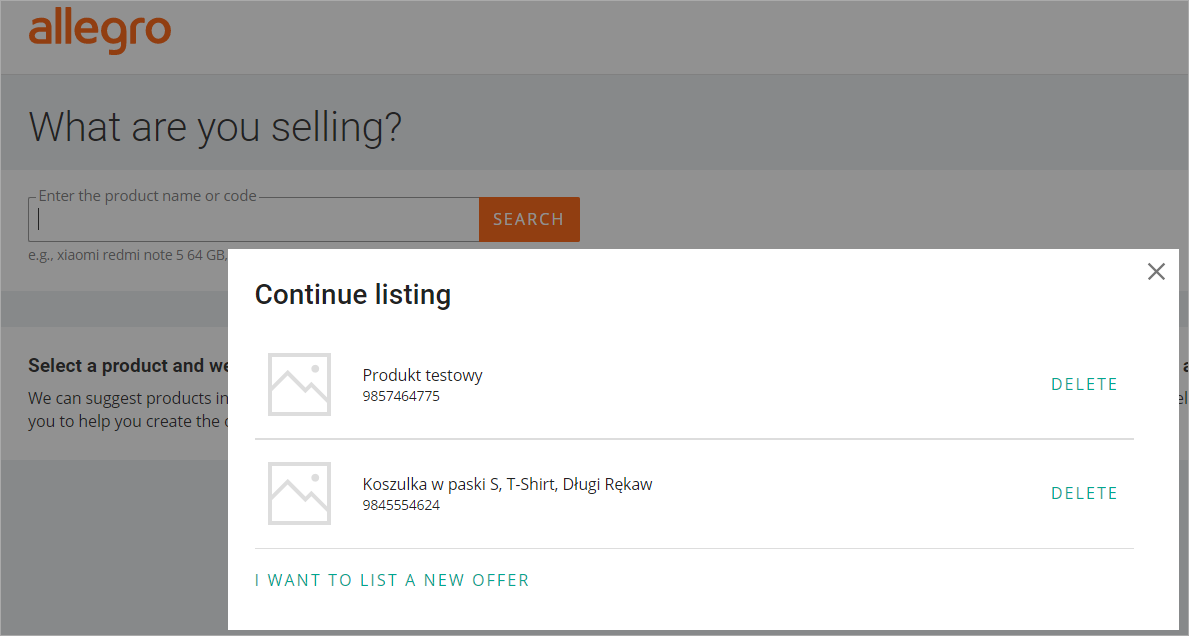
Task: Focus the product name or code field
Action: pyautogui.click(x=254, y=220)
